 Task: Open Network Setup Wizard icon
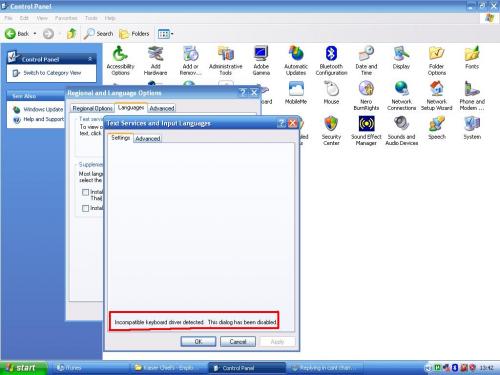coord(436,96)
